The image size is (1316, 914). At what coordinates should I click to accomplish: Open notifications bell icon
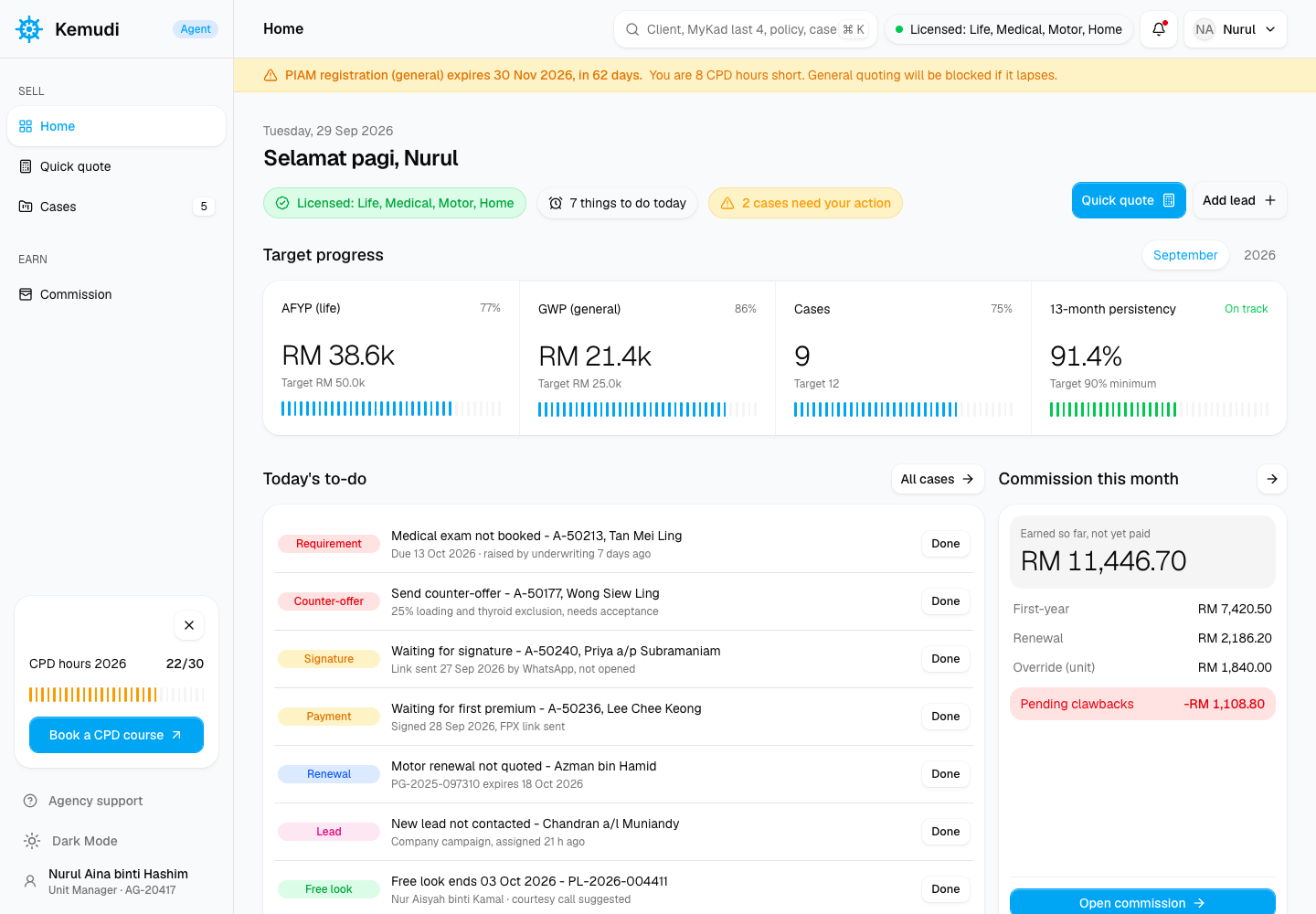point(1159,29)
